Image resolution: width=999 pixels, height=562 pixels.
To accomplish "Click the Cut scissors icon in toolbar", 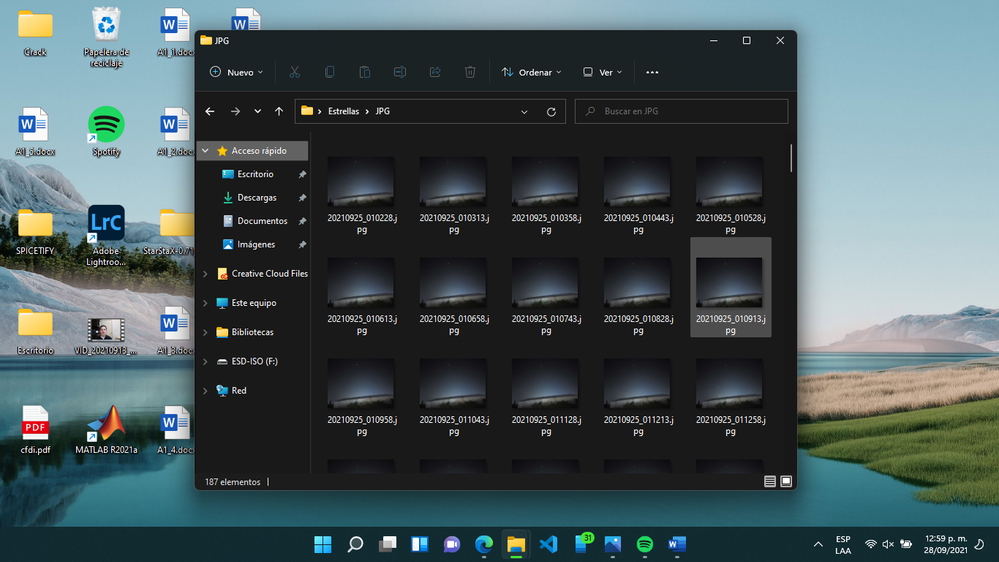I will 294,72.
